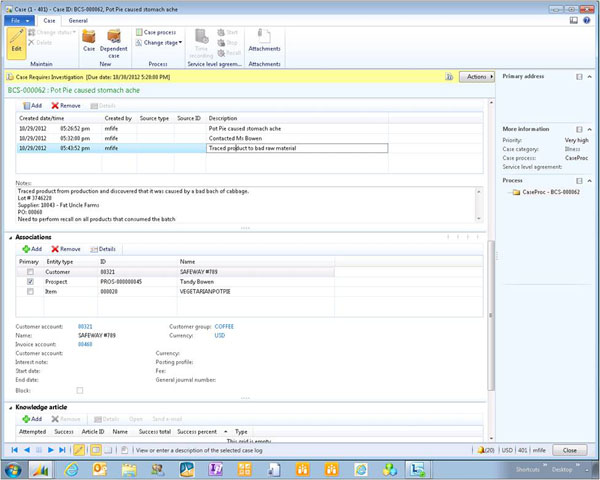The width and height of the screenshot is (600, 480).
Task: Check Primary box for the Customer row
Action: click(31, 271)
